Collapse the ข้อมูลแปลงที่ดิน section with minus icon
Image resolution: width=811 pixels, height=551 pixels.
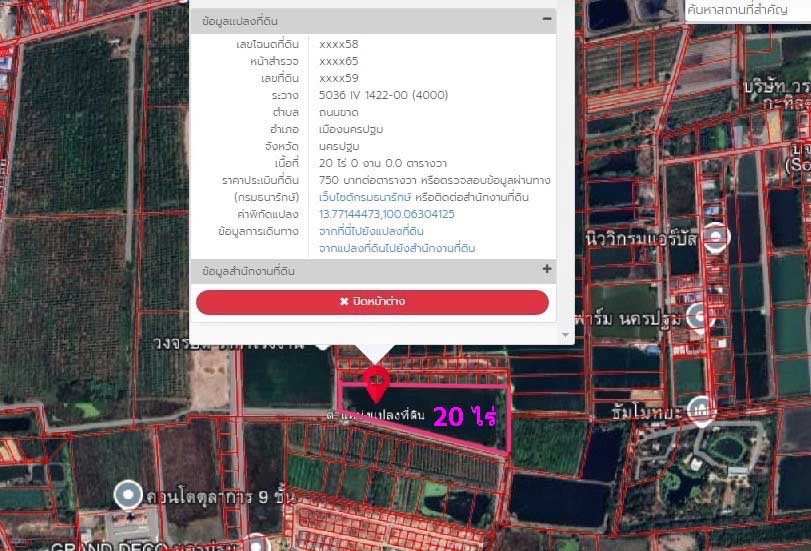coord(547,20)
